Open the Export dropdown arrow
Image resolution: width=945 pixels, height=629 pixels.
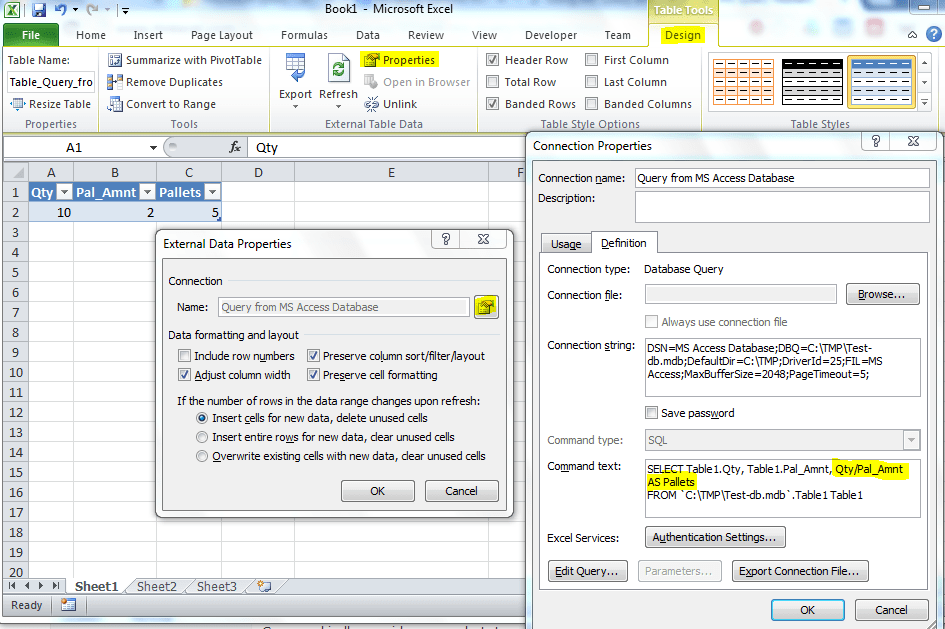pos(295,107)
